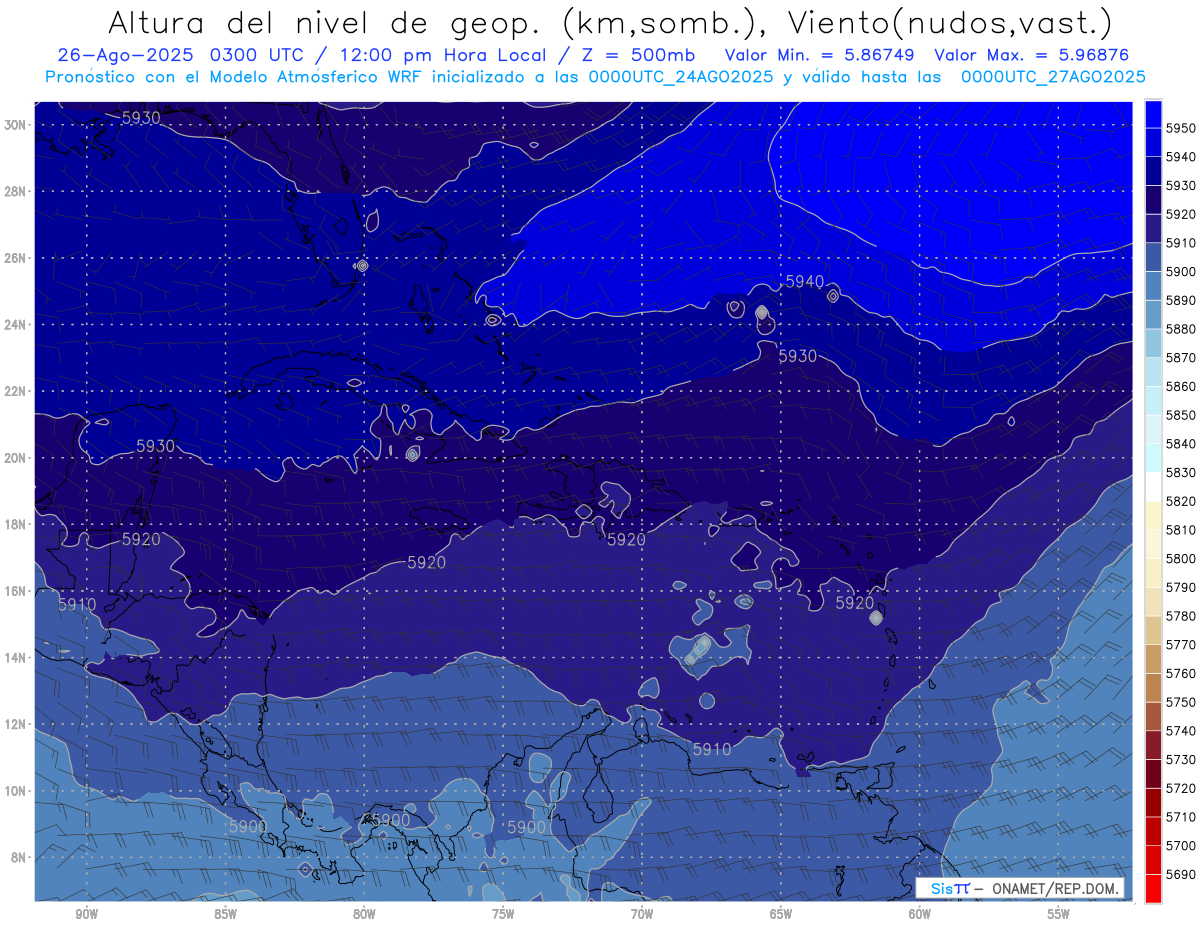Click legend swatch between 5940 and 5950
1200x927 pixels.
[x=1152, y=143]
